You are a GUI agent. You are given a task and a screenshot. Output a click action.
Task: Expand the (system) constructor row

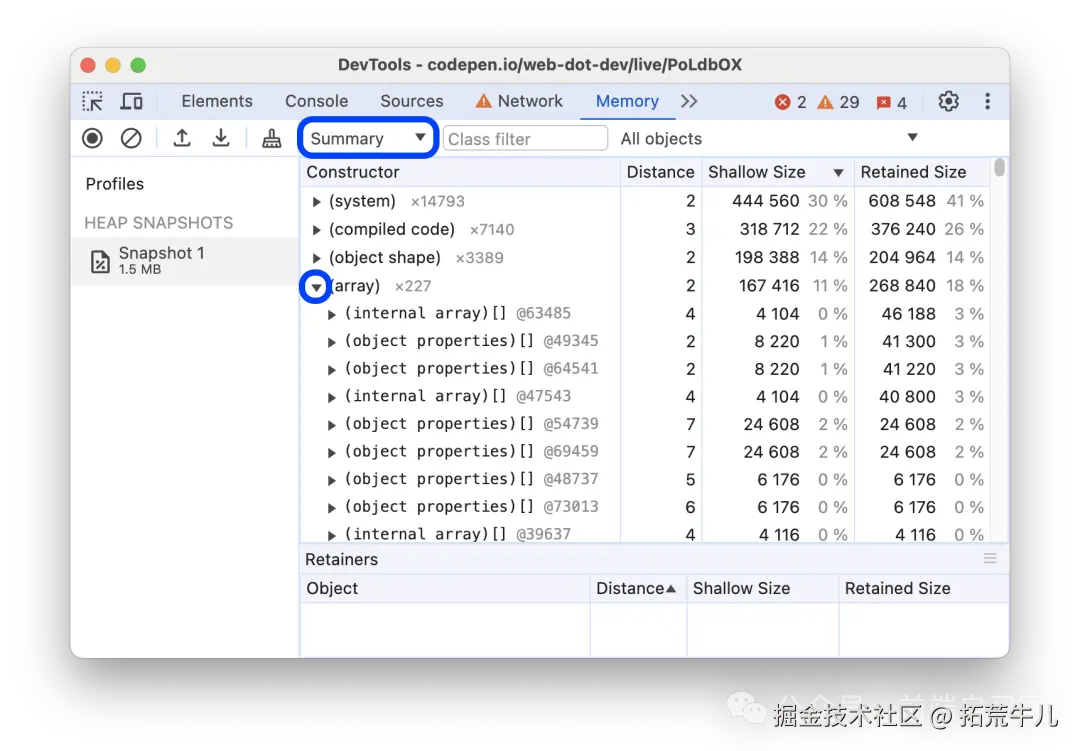coord(316,202)
